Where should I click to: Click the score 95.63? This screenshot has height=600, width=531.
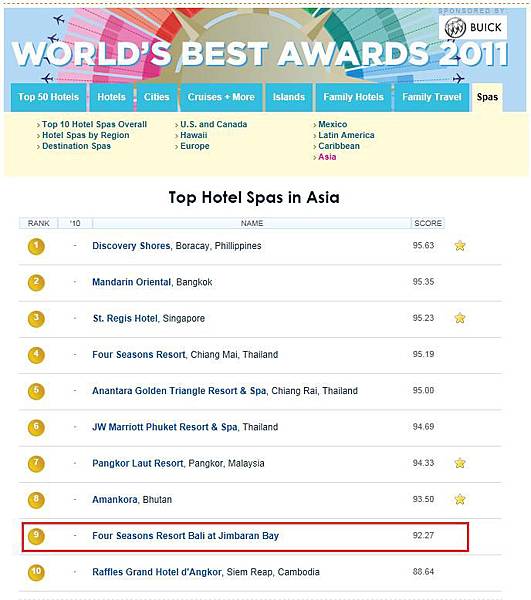click(423, 245)
